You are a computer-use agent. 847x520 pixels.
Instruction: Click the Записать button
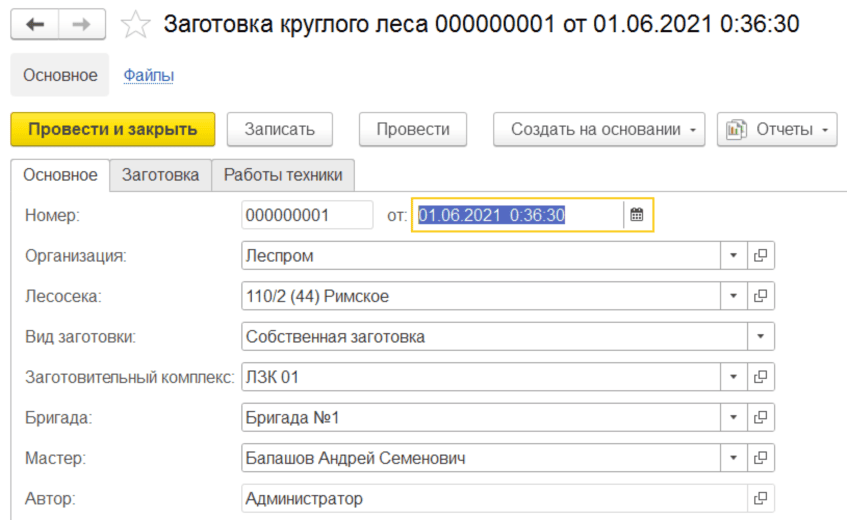(279, 130)
